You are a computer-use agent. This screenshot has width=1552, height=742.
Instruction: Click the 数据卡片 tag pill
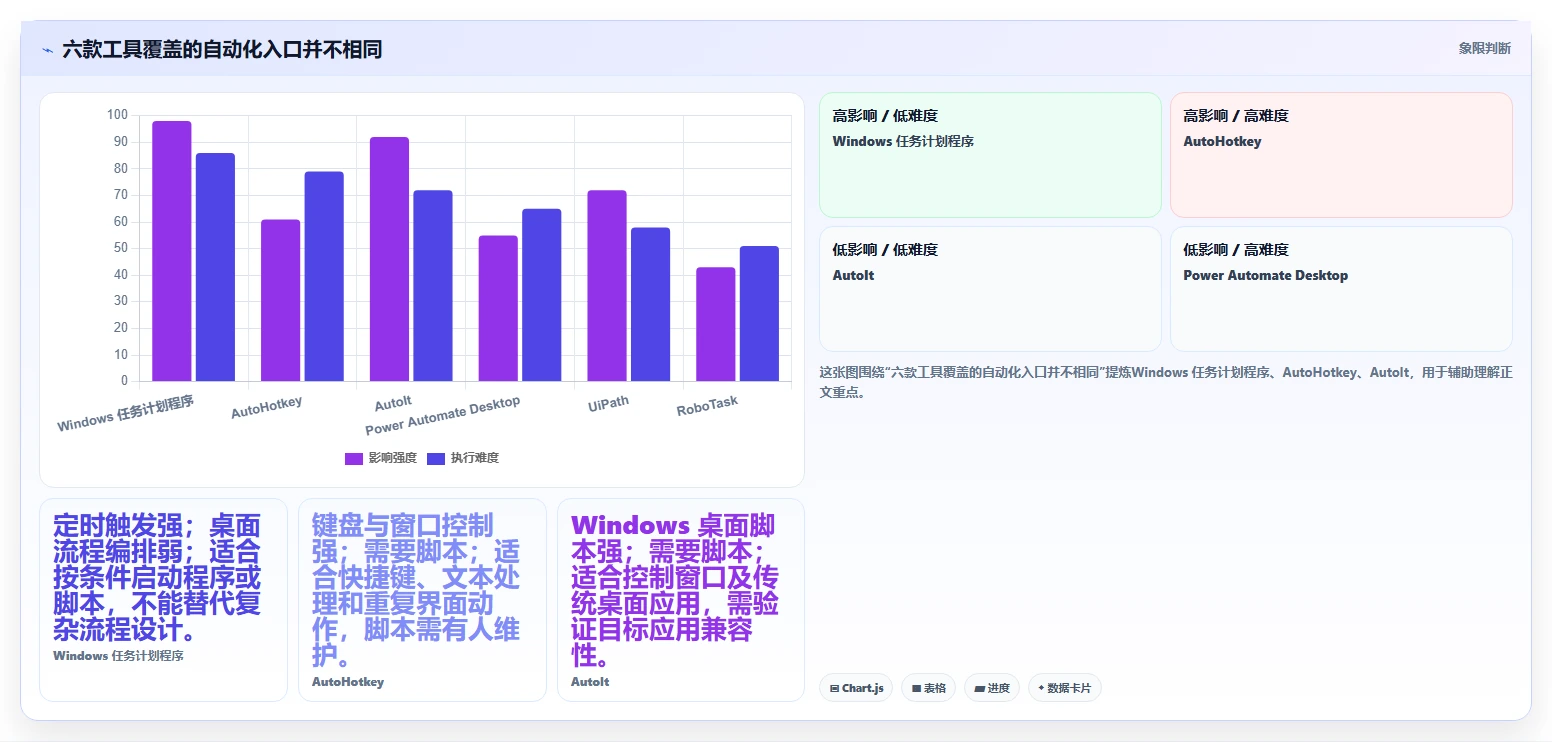pyautogui.click(x=1065, y=688)
